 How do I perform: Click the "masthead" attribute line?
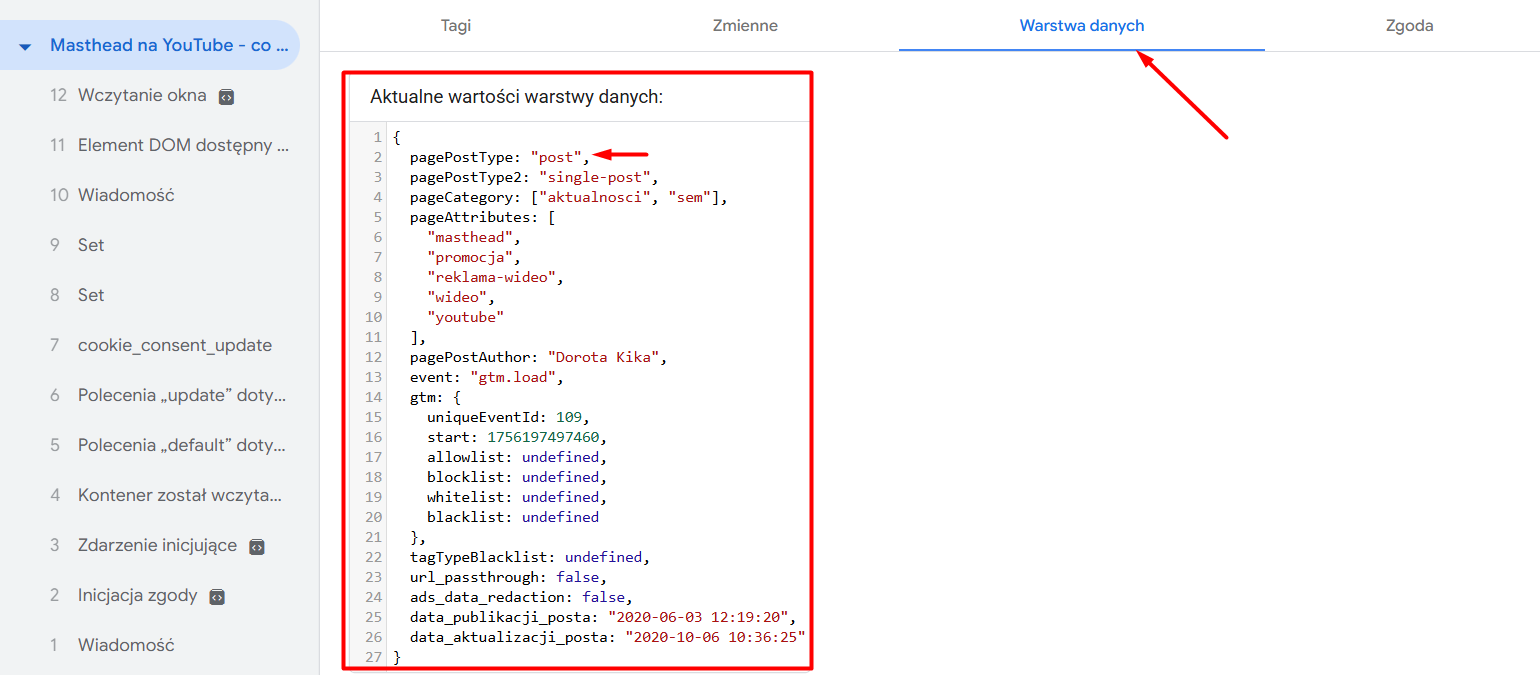click(473, 237)
